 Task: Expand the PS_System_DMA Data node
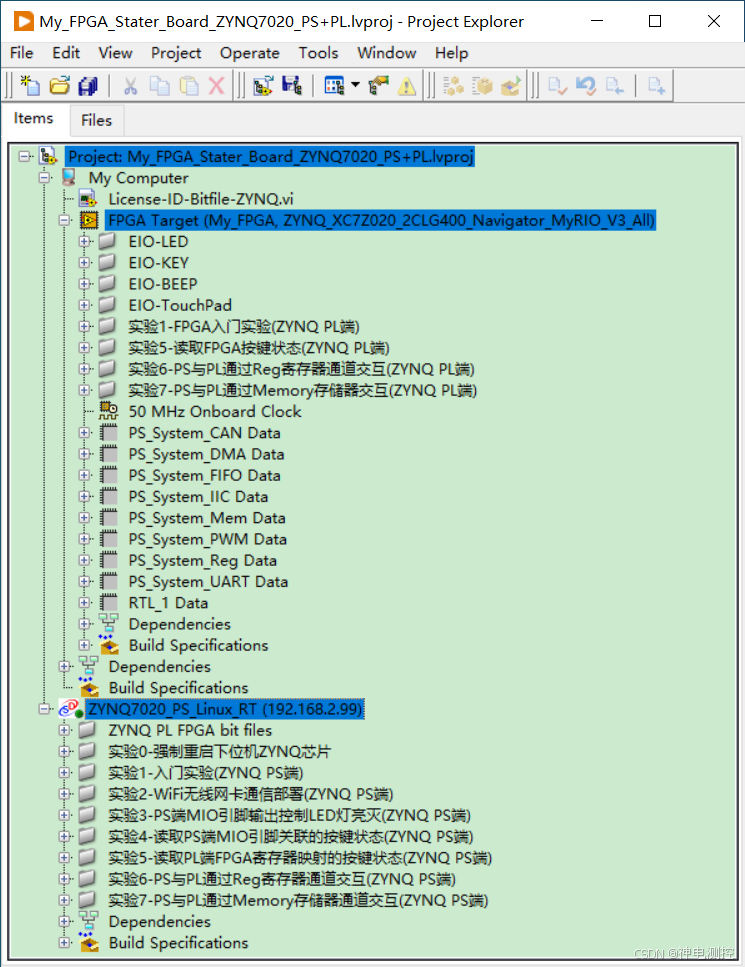85,454
